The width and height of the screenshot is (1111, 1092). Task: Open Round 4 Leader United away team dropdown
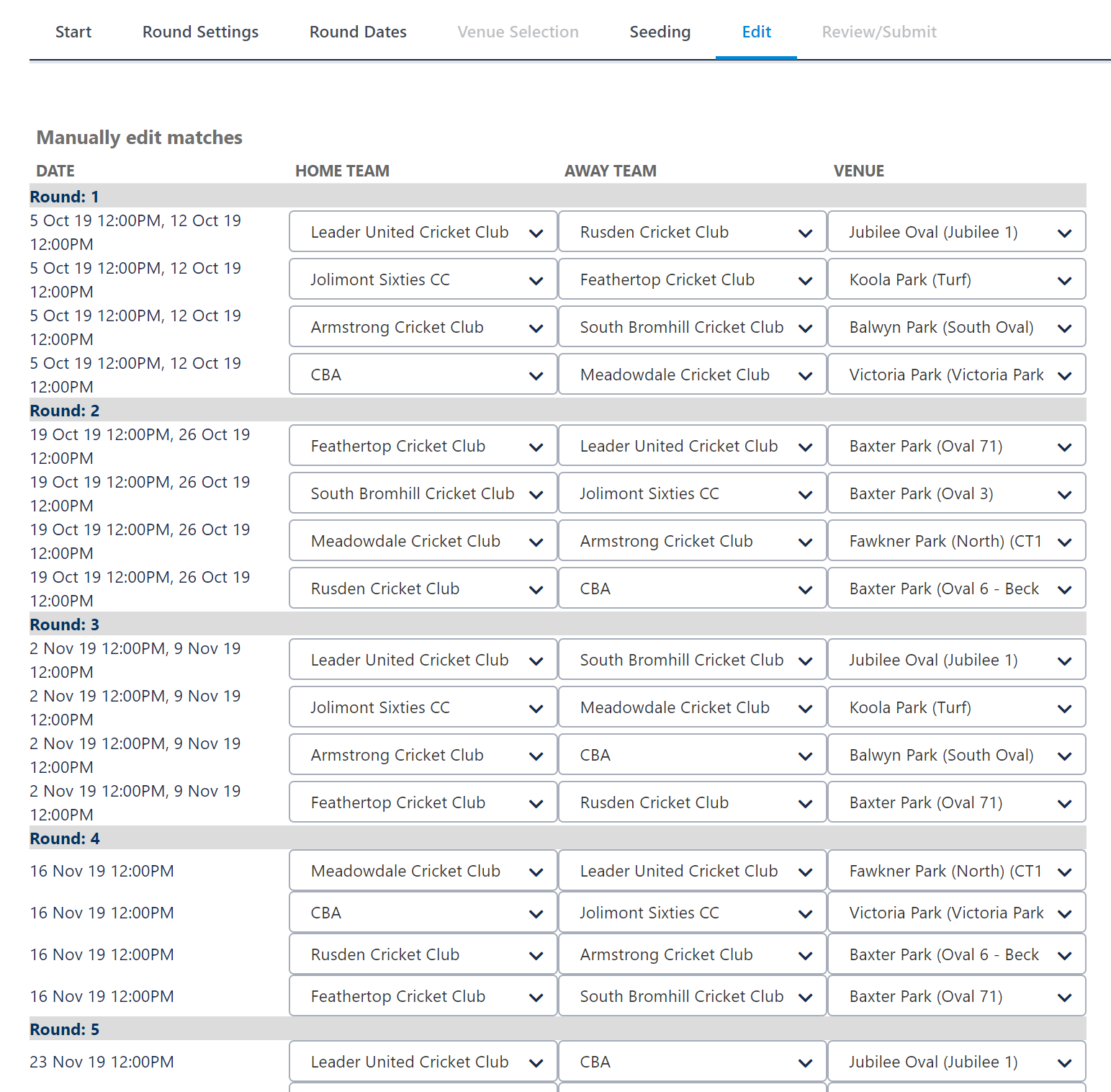coord(693,870)
